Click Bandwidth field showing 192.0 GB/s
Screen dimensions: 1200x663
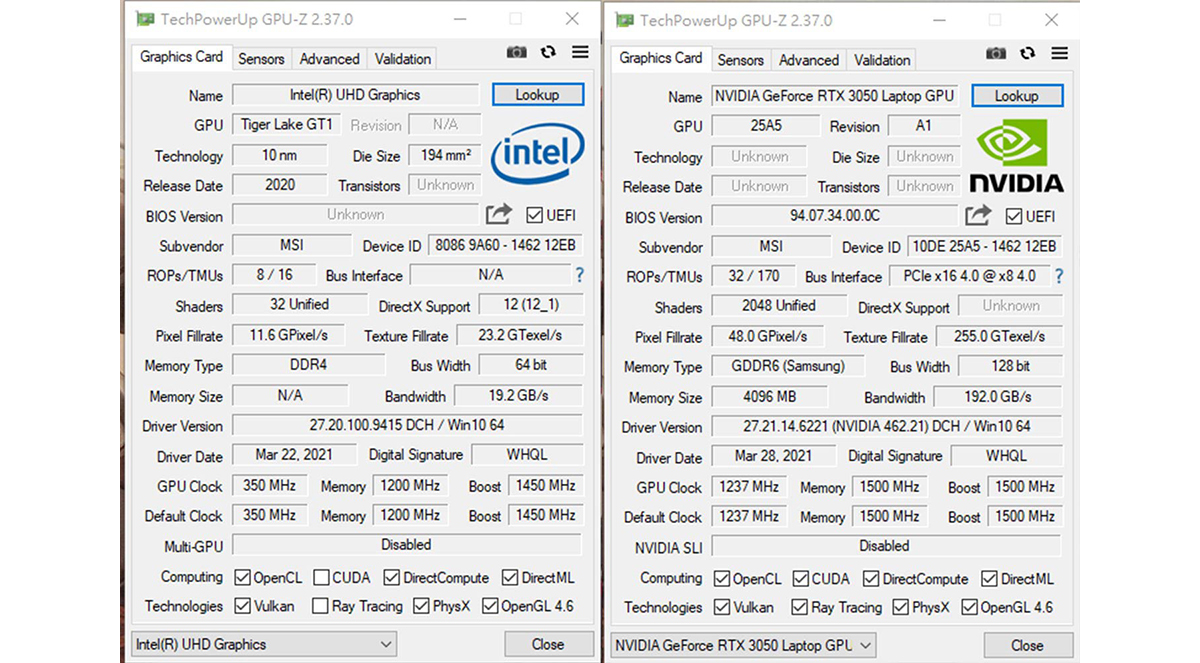(997, 396)
